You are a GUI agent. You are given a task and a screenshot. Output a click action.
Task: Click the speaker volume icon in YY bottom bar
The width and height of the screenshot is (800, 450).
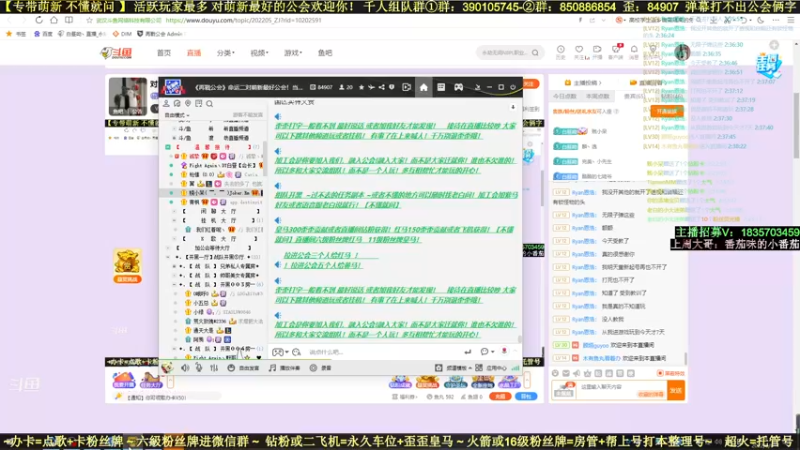pos(185,368)
